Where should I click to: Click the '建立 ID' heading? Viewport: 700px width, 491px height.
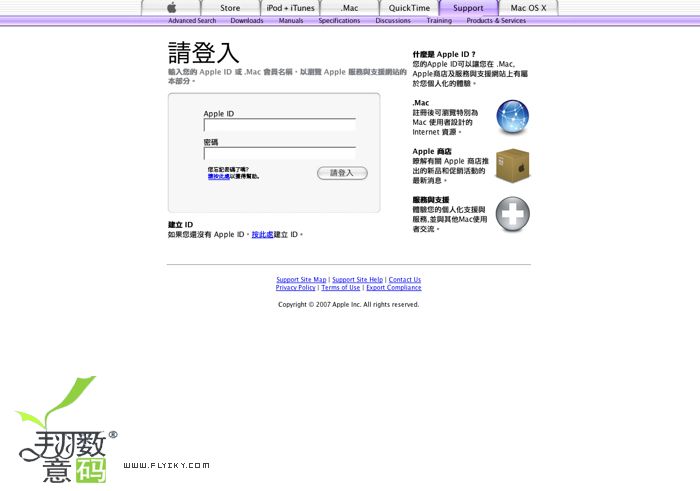pos(180,225)
